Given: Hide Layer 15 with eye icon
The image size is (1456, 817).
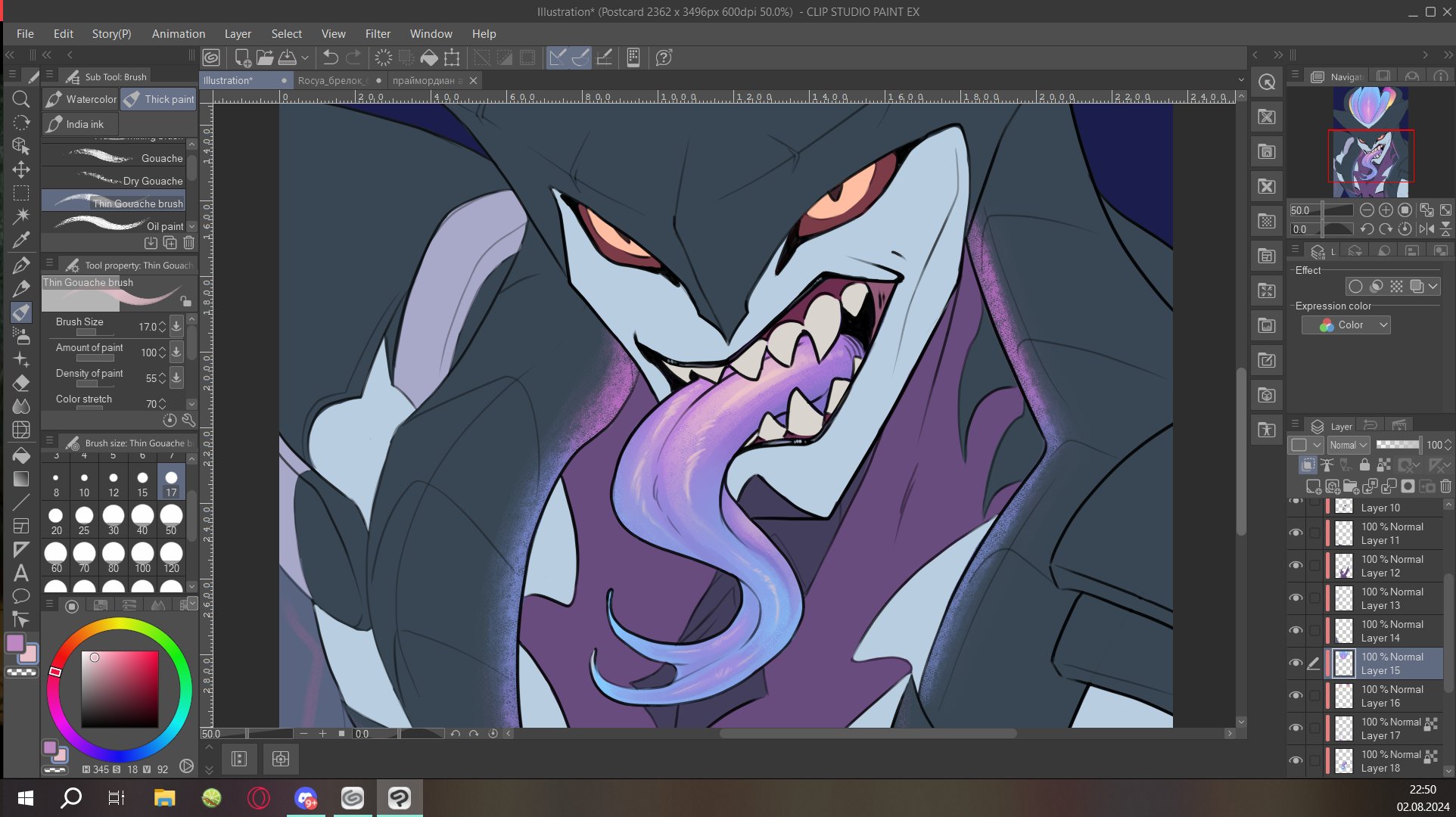Looking at the screenshot, I should coord(1296,663).
